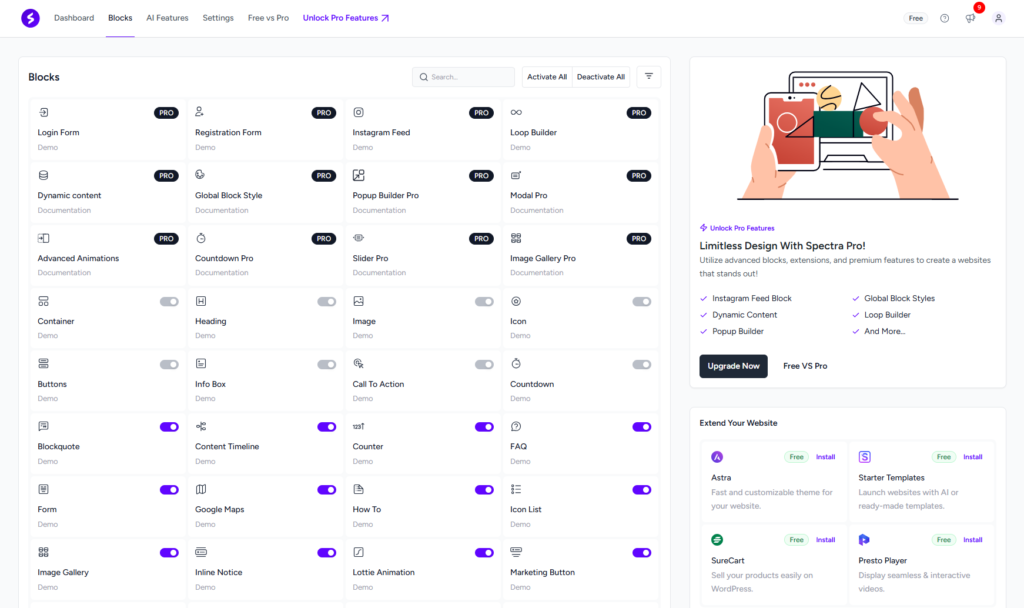This screenshot has height=608, width=1024.
Task: Click the FAQ block icon
Action: tap(516, 426)
